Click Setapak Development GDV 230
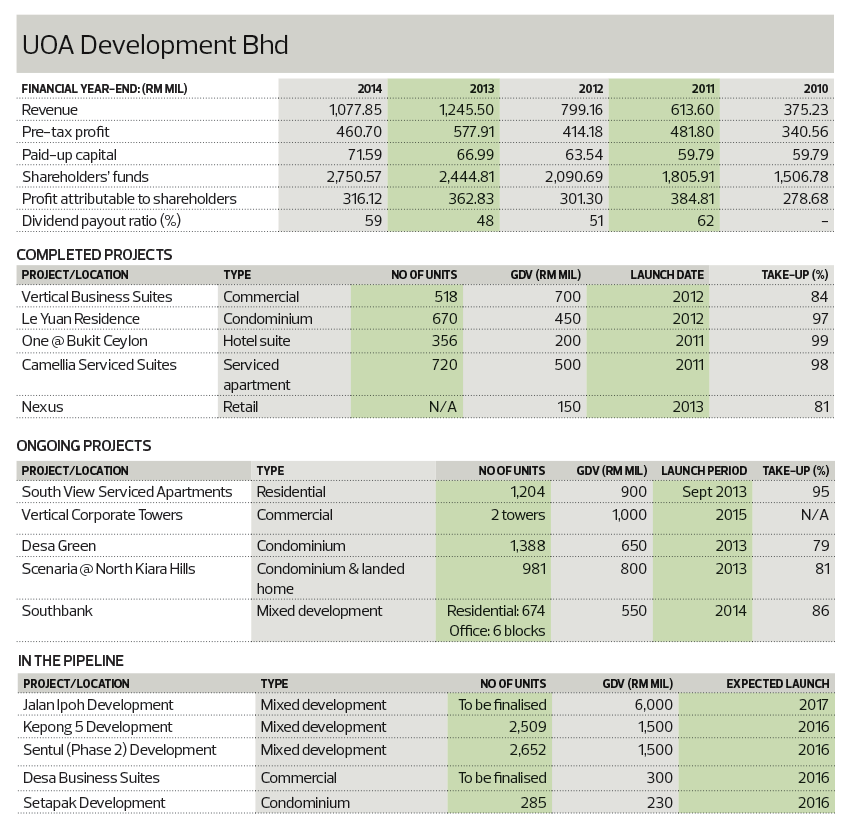Viewport: 850px width, 820px height. (x=660, y=803)
